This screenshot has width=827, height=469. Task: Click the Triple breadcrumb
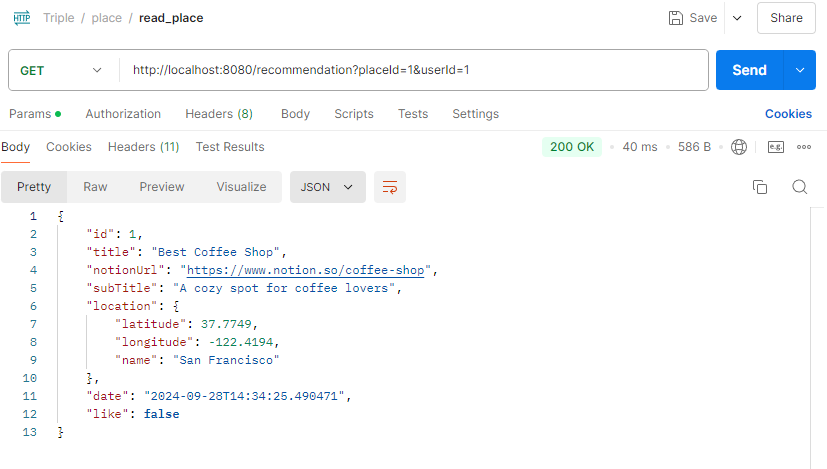click(x=59, y=18)
